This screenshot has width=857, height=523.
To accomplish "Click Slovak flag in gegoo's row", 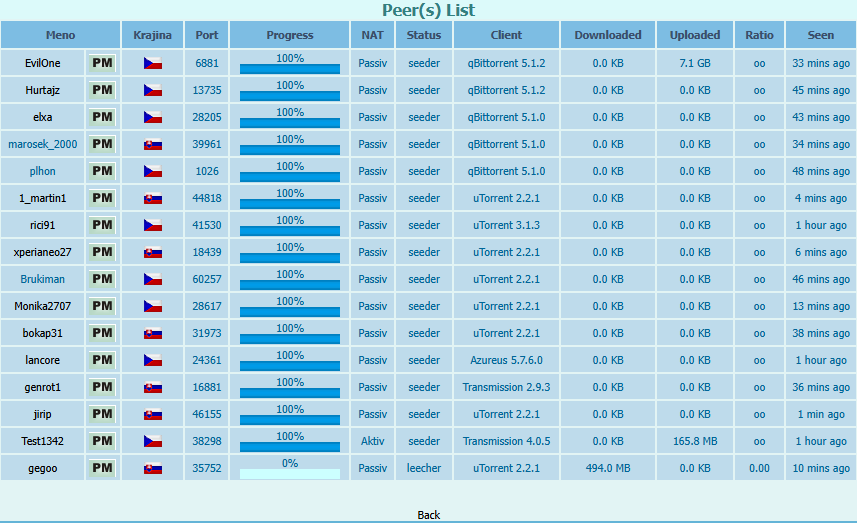I will 152,468.
